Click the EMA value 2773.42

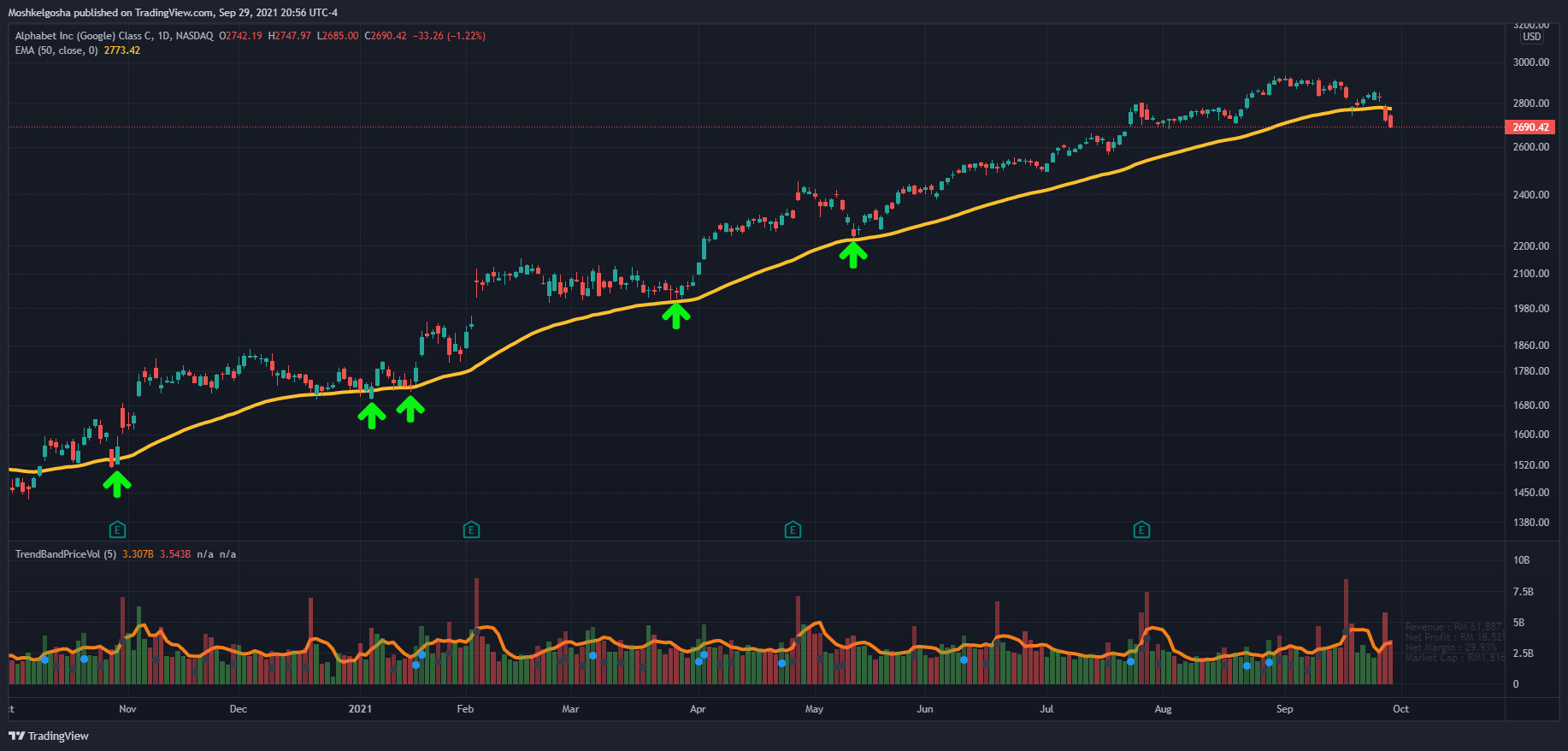point(122,50)
